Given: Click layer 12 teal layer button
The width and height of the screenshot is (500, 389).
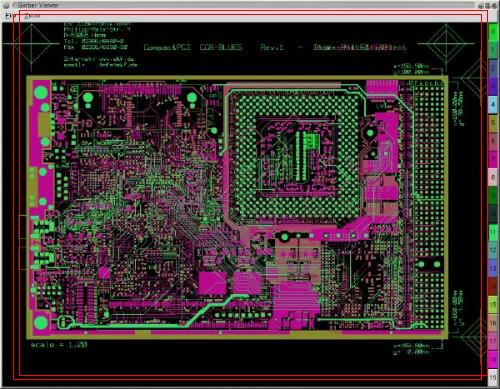Looking at the screenshot, I should tap(493, 250).
